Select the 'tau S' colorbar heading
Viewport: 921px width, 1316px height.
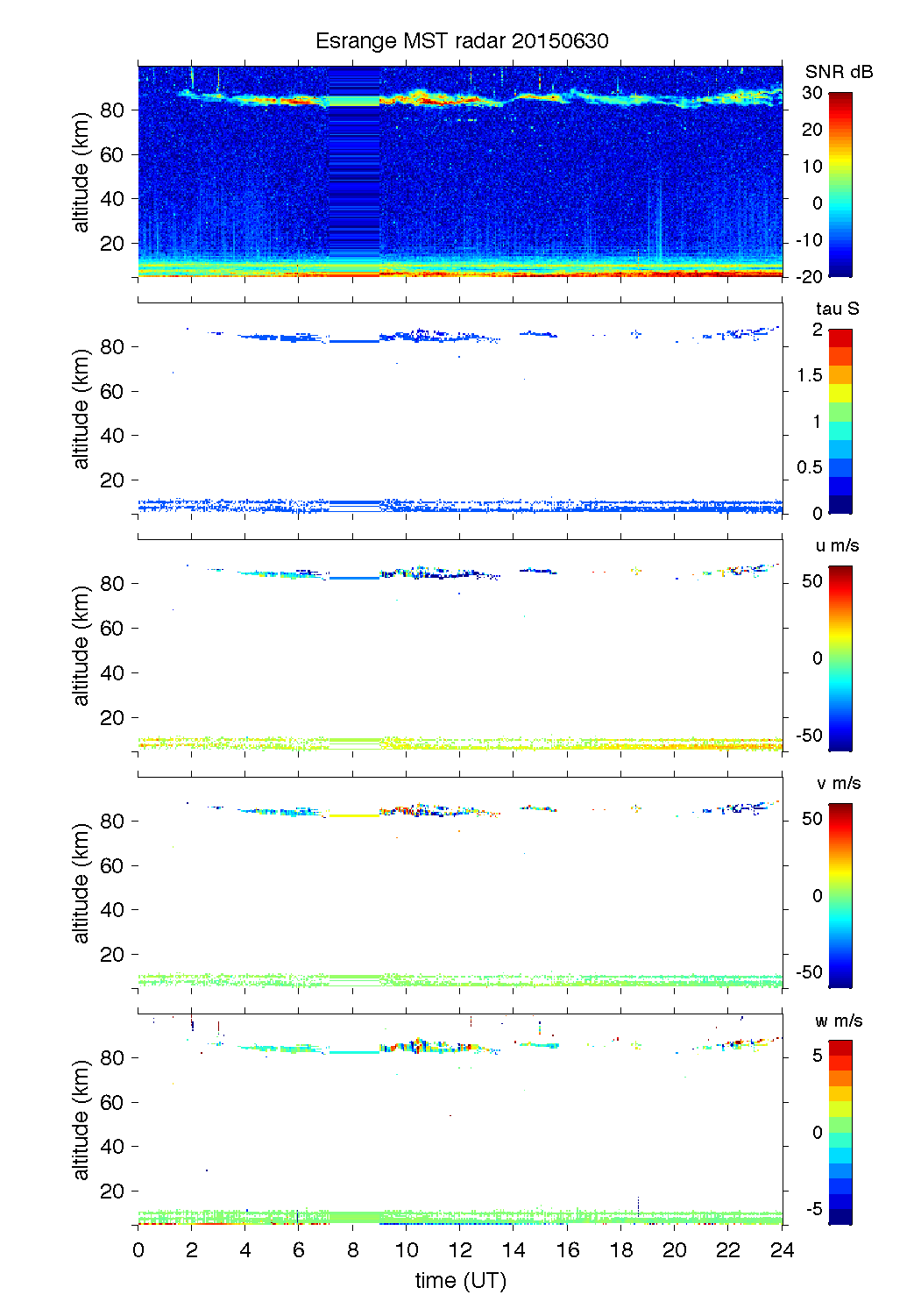point(837,309)
